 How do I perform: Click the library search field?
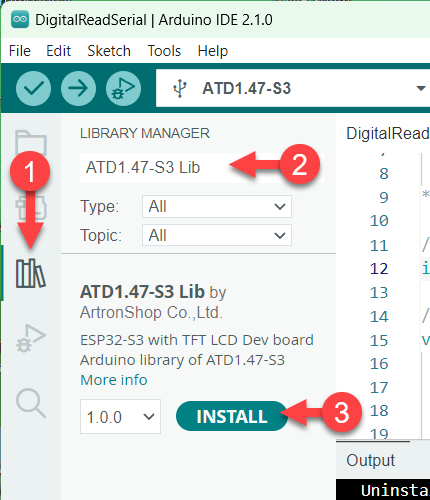(x=202, y=168)
